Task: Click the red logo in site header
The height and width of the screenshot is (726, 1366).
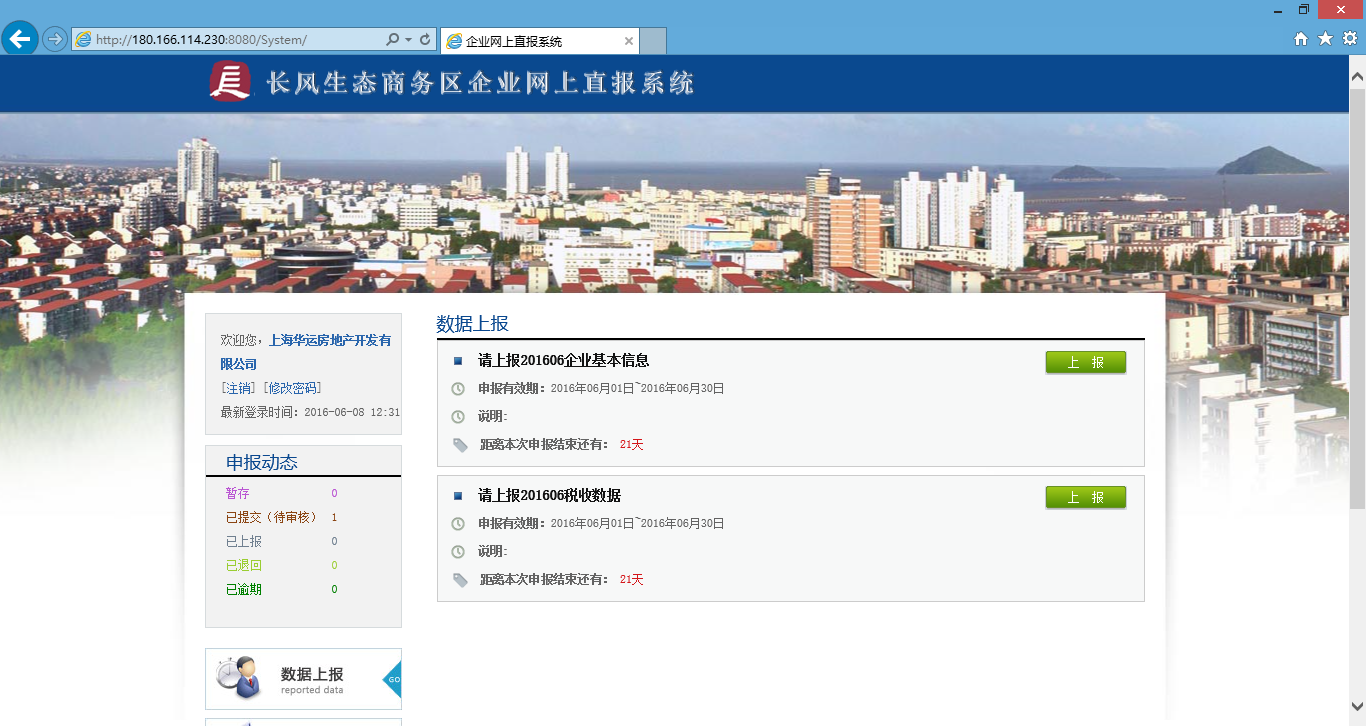Action: coord(230,82)
